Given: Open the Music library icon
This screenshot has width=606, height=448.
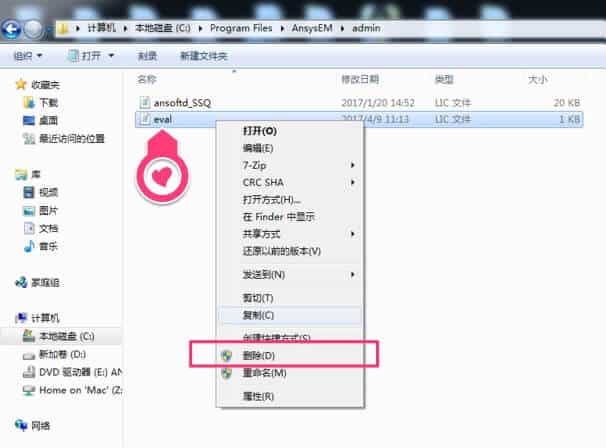Looking at the screenshot, I should 29,246.
